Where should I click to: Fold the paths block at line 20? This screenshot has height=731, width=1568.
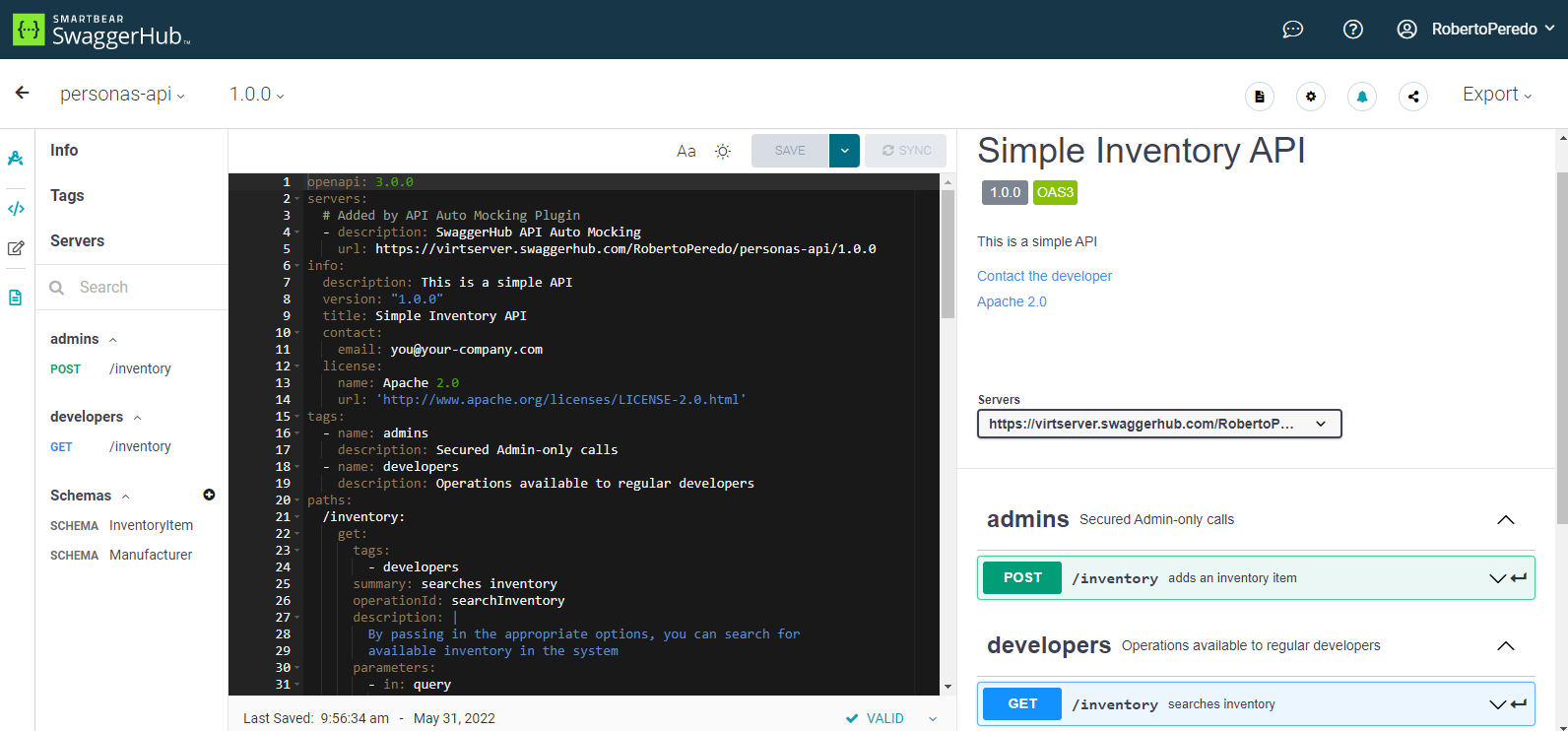(x=297, y=500)
